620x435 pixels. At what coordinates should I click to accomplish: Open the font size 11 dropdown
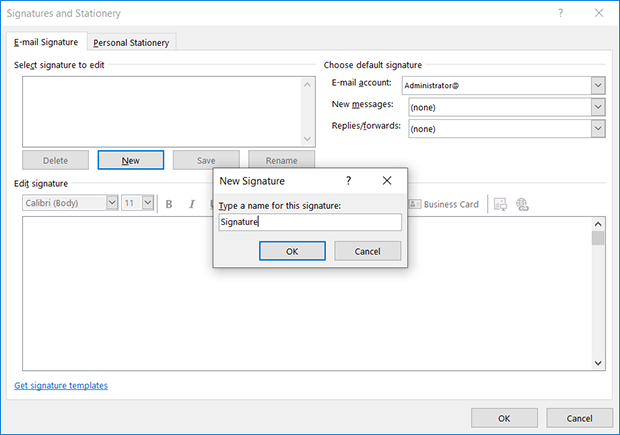tap(148, 203)
